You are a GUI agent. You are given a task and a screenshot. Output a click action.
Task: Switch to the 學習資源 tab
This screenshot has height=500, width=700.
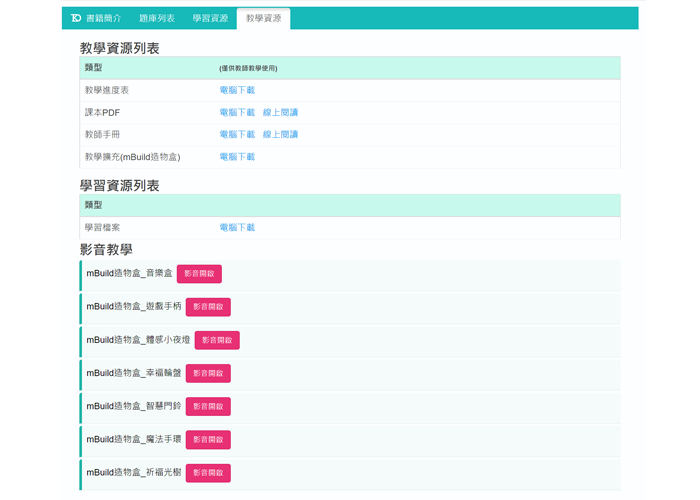pos(210,18)
